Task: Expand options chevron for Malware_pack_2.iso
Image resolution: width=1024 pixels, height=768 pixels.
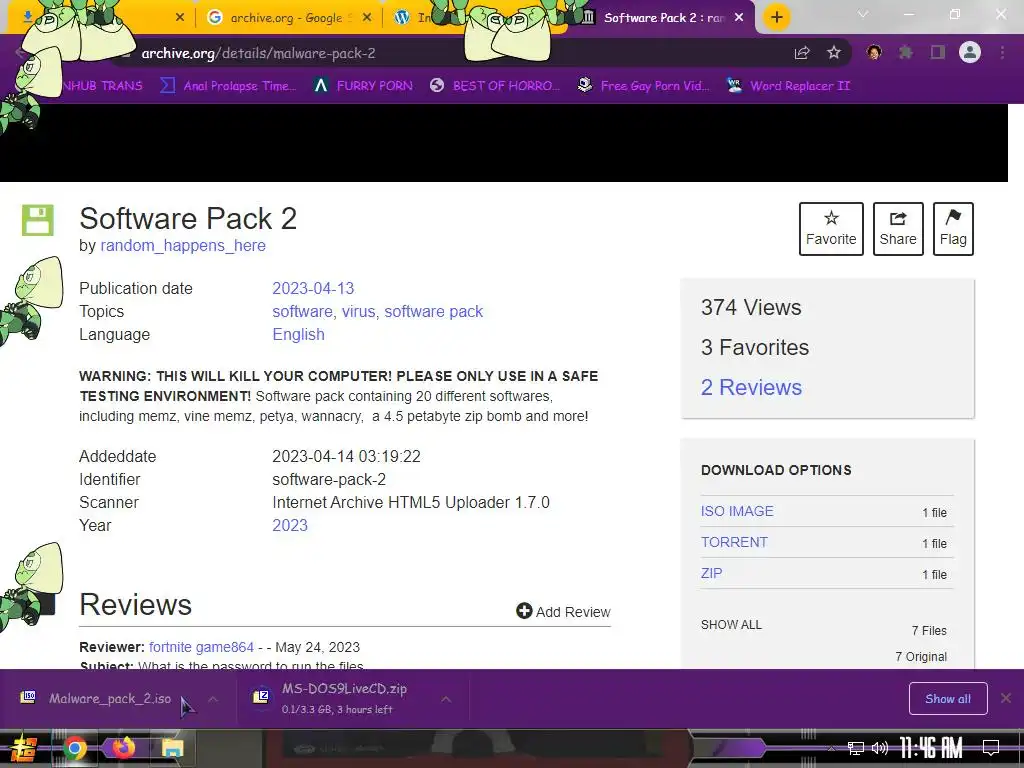Action: coord(213,699)
